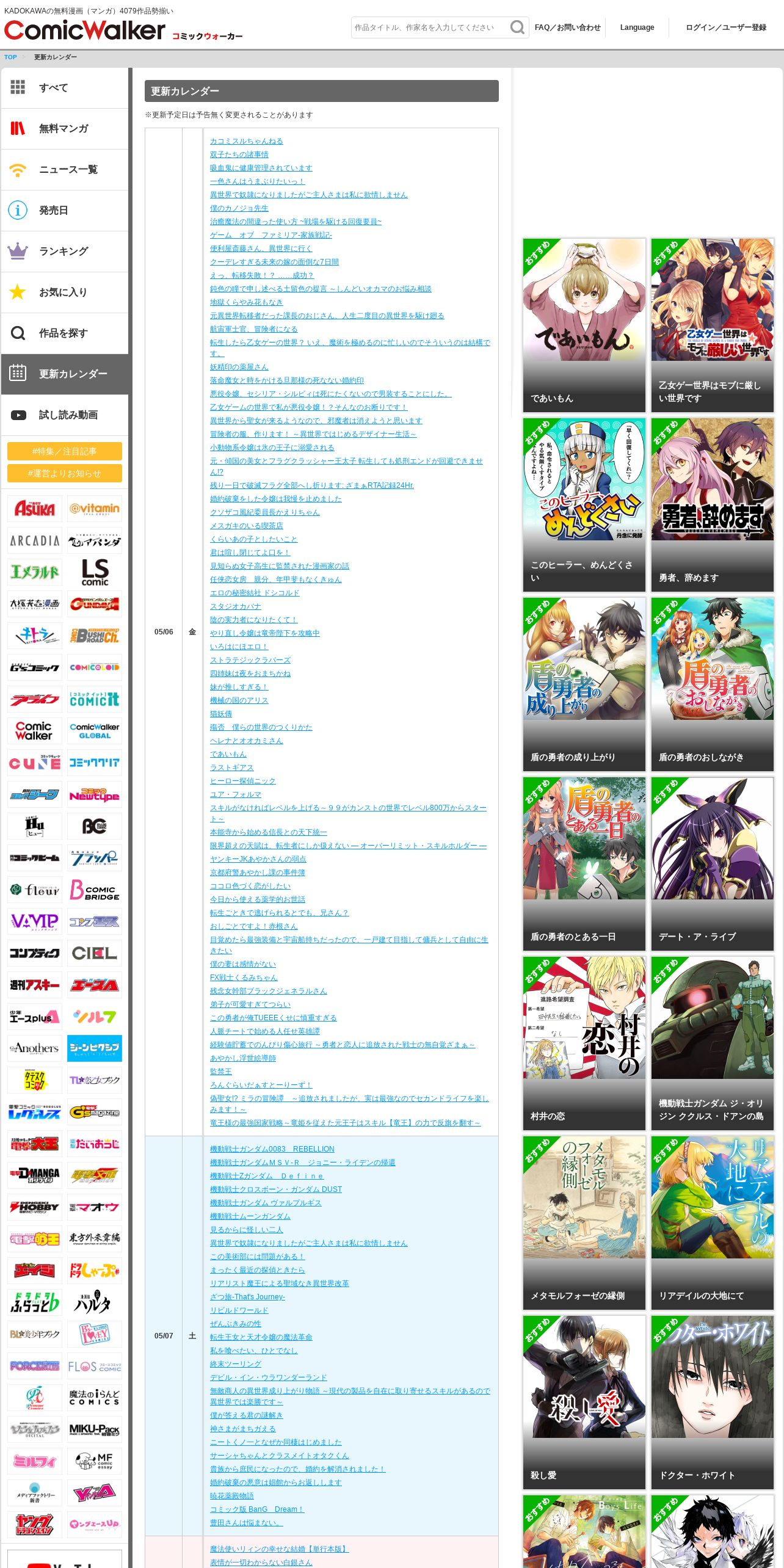
Task: Open the fleur magazine logo
Action: 35,890
